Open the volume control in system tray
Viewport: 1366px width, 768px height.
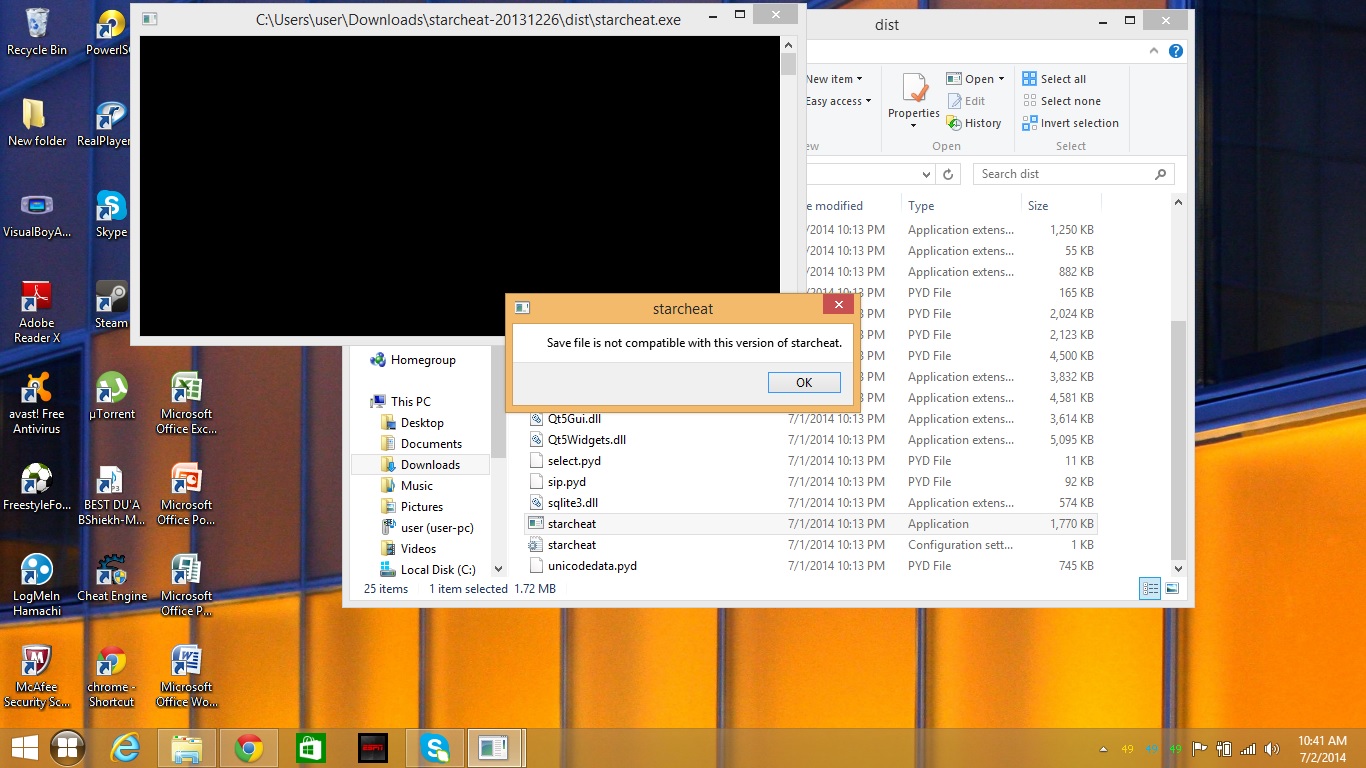[x=1271, y=749]
